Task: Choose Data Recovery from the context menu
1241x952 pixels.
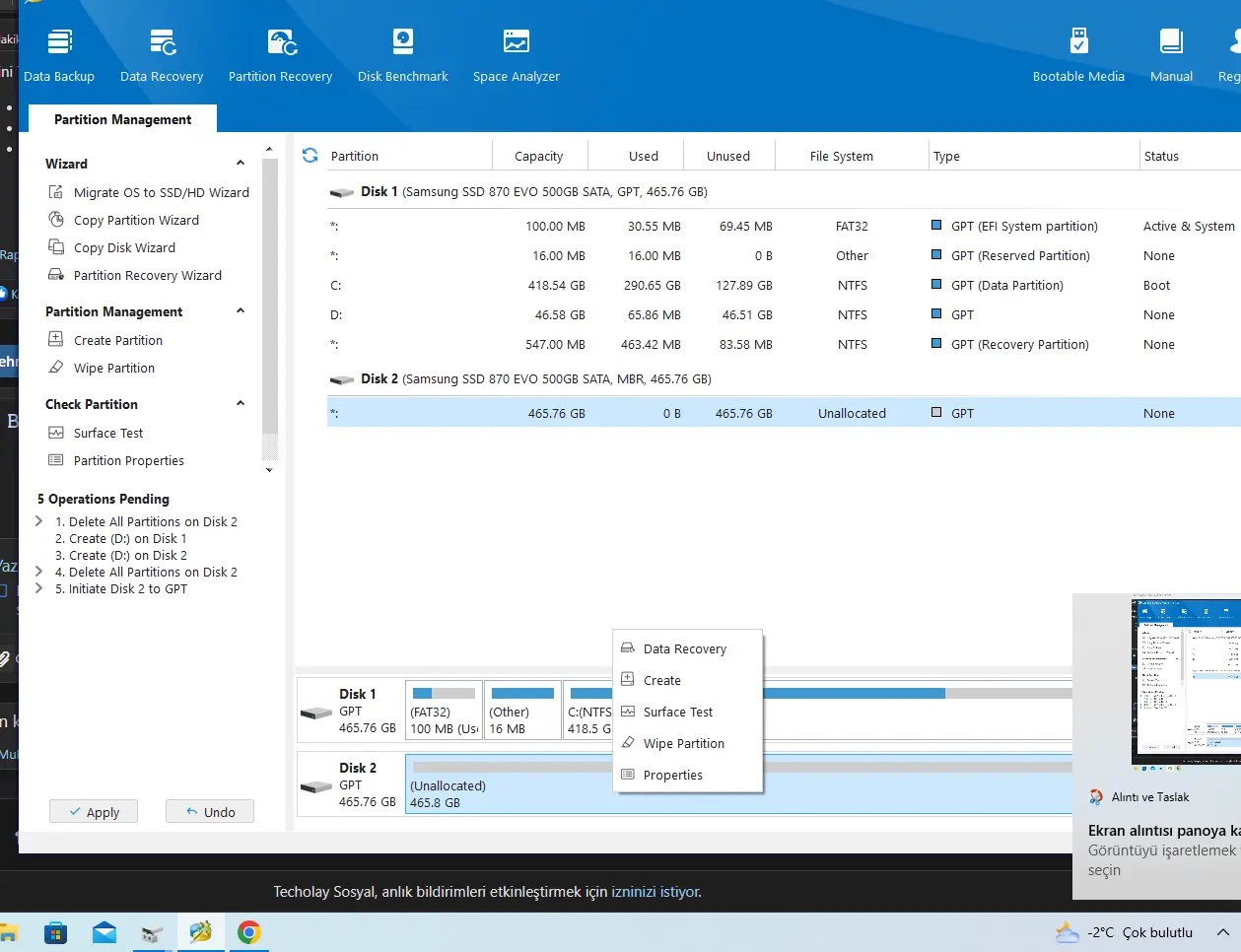Action: [688, 648]
